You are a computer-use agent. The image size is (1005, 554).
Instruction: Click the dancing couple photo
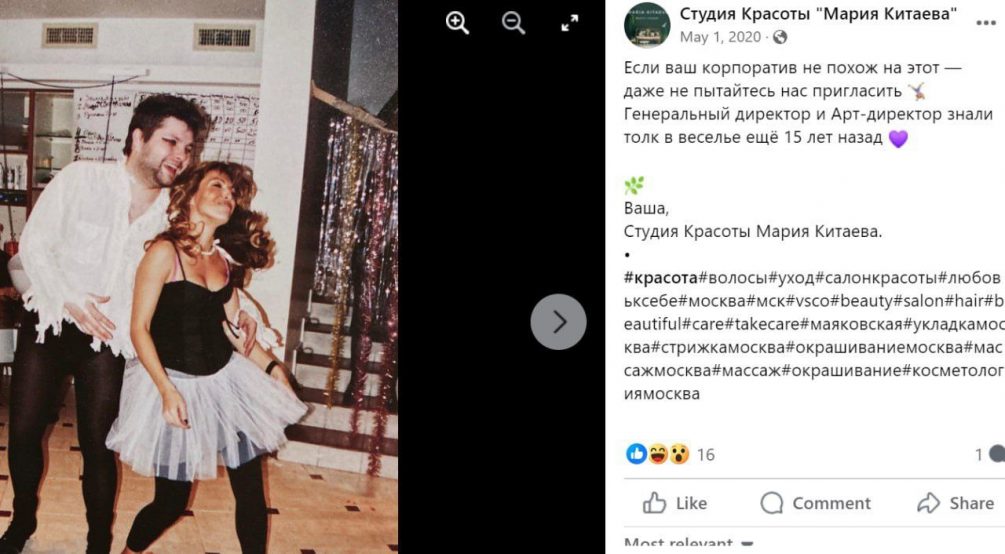point(199,277)
